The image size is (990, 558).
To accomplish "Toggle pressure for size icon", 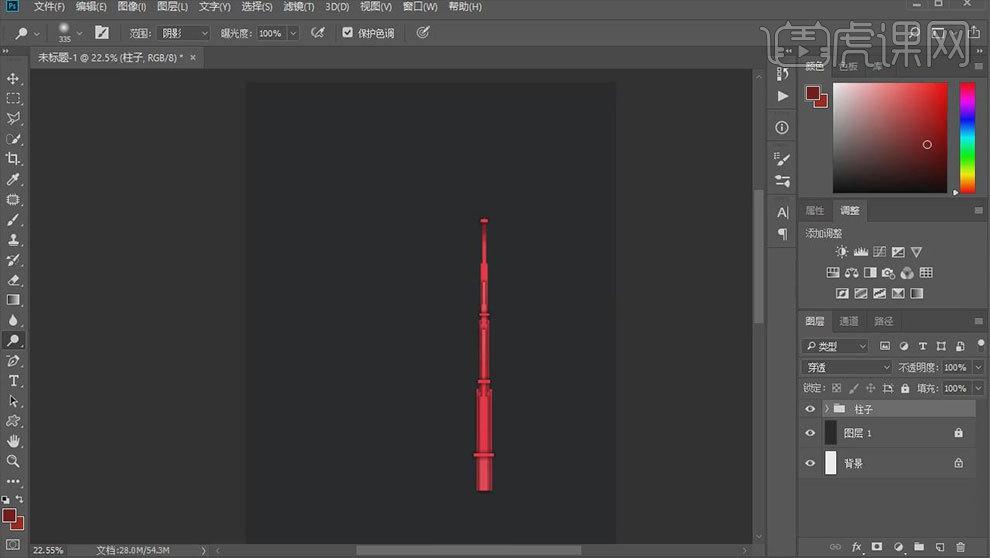I will click(422, 32).
